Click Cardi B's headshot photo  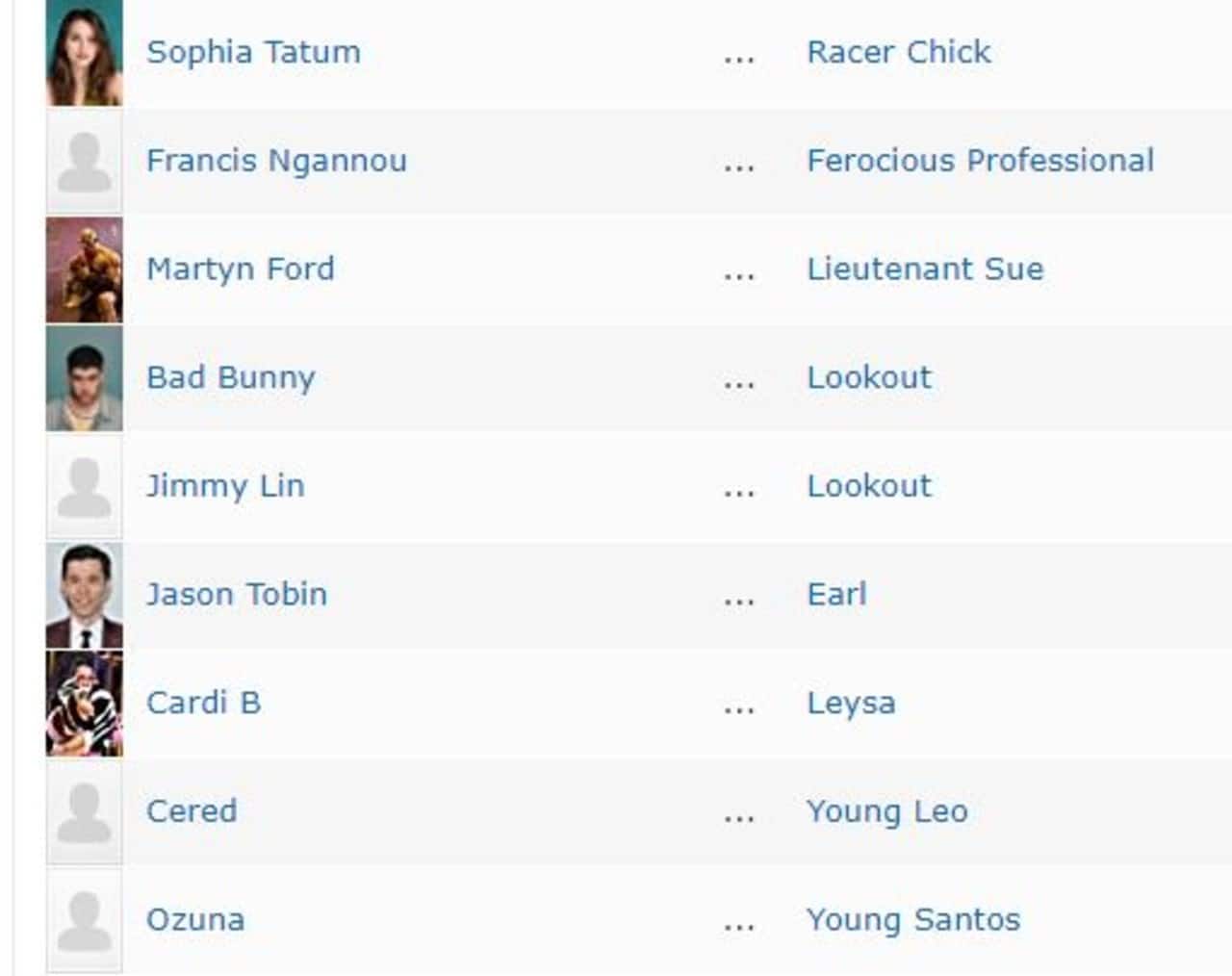click(84, 703)
